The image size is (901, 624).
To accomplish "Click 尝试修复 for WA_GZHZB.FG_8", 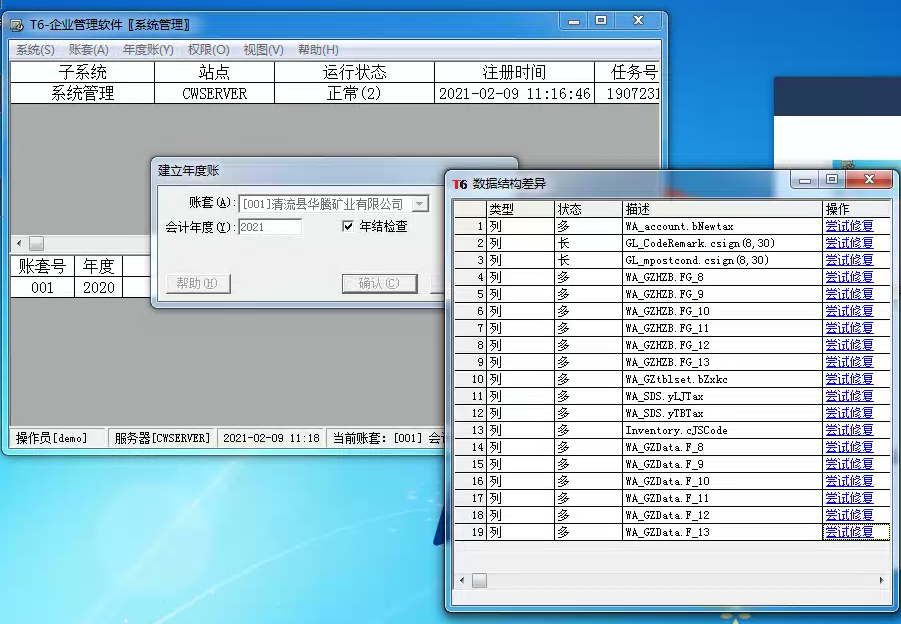I will point(849,277).
